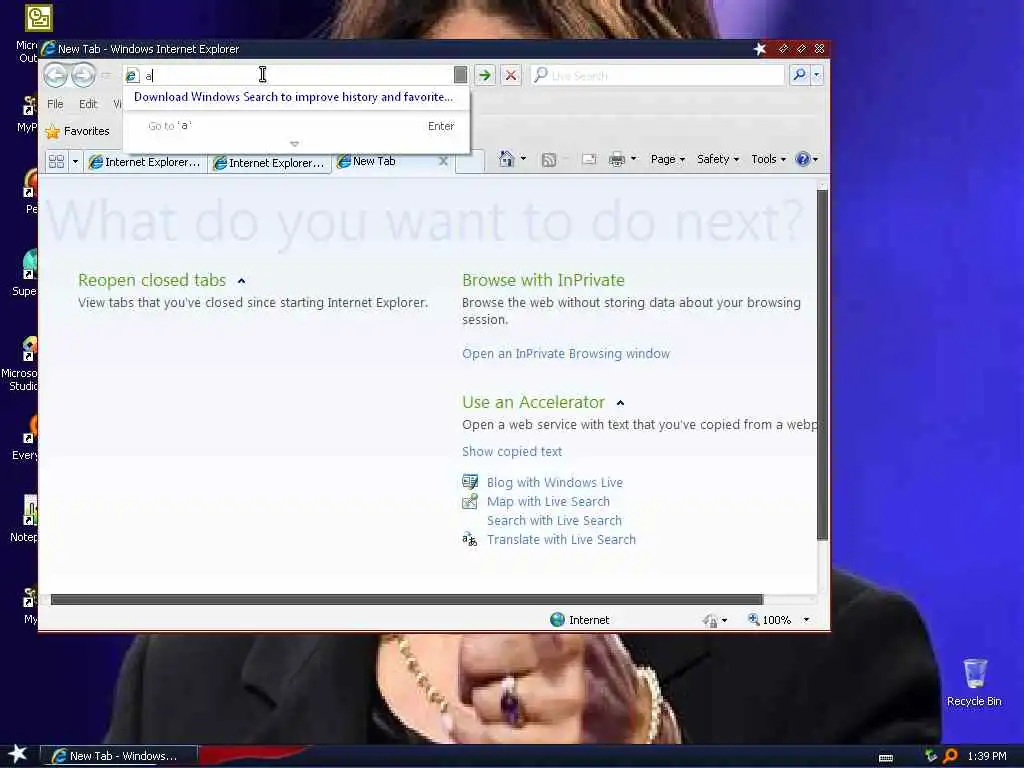This screenshot has width=1024, height=768.
Task: Collapse the Reopen closed tabs section
Action: 241,281
